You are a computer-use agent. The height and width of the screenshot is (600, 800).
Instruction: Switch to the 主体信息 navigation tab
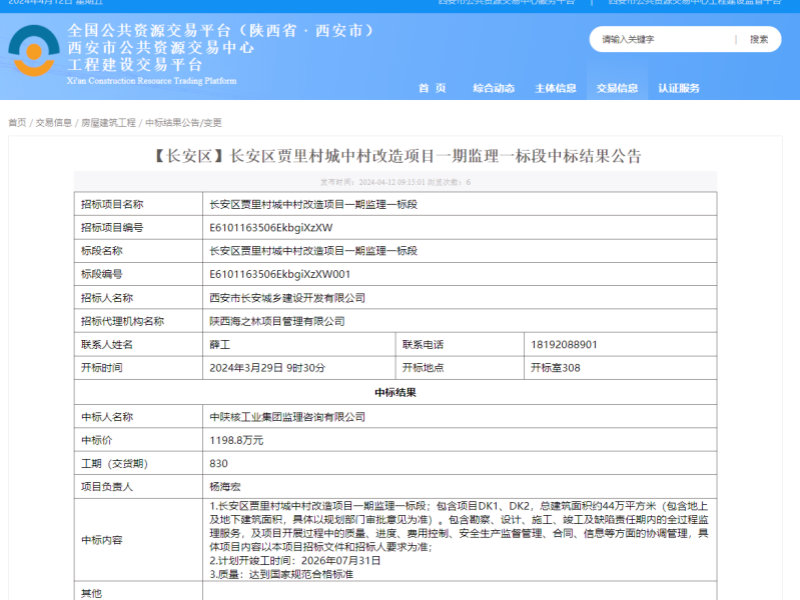(555, 88)
